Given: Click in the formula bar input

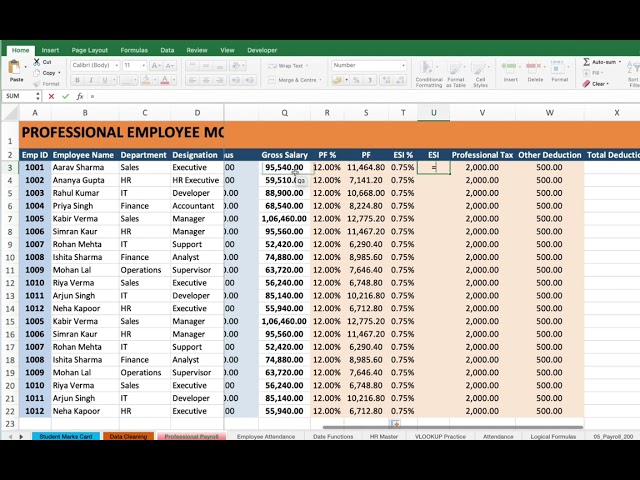Looking at the screenshot, I should click(363, 96).
